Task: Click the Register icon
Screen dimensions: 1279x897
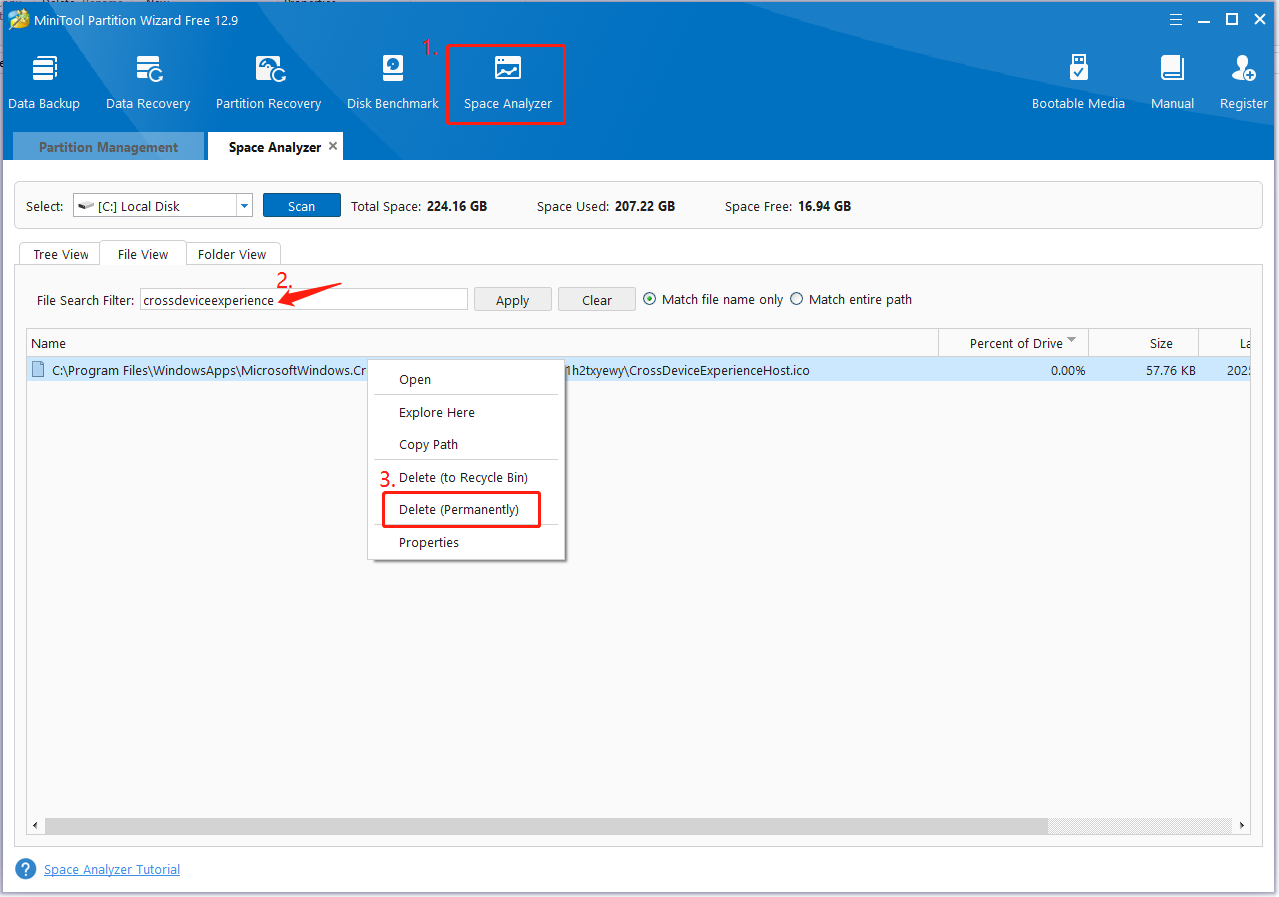Action: 1243,82
